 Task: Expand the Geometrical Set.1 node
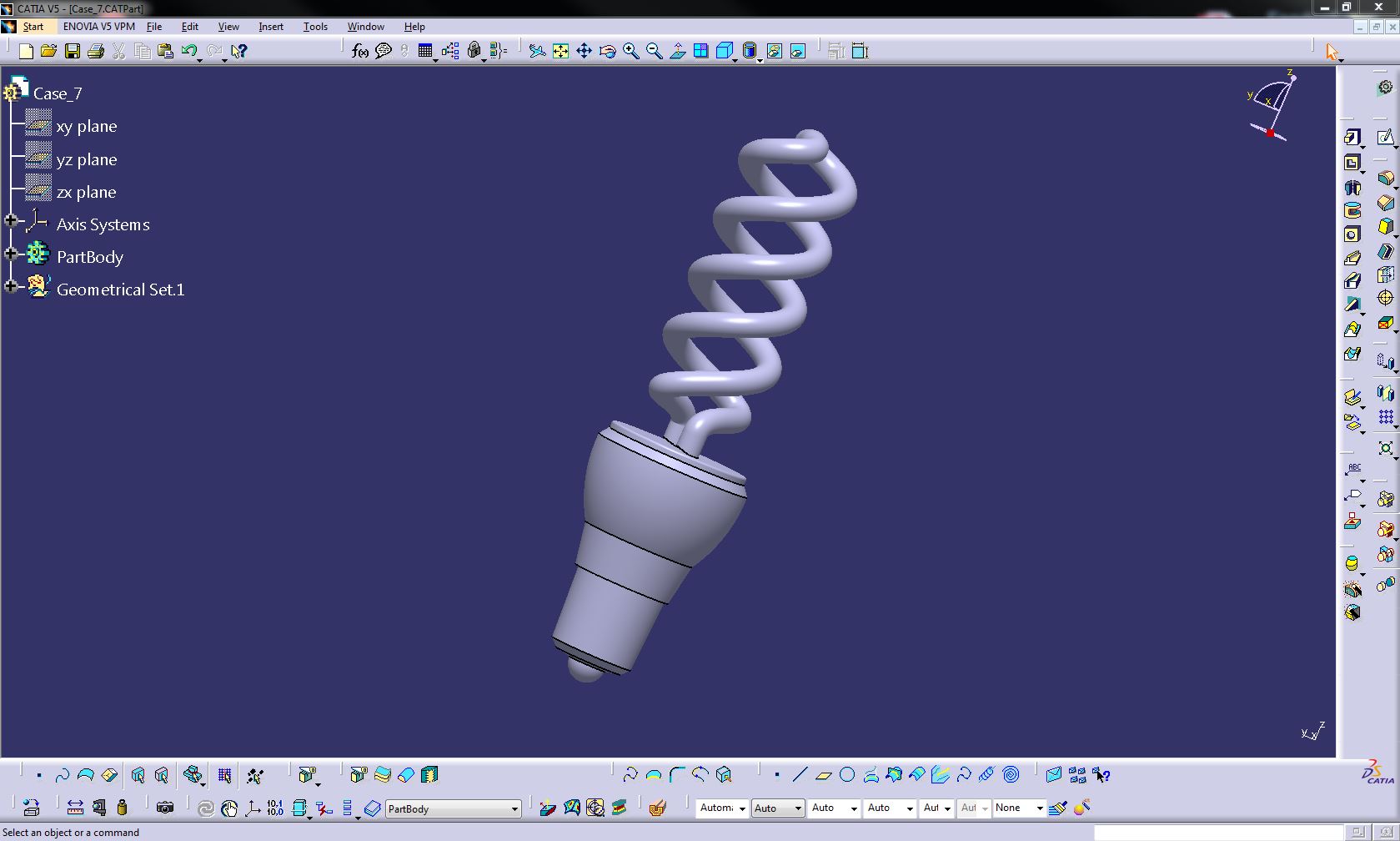(x=11, y=286)
